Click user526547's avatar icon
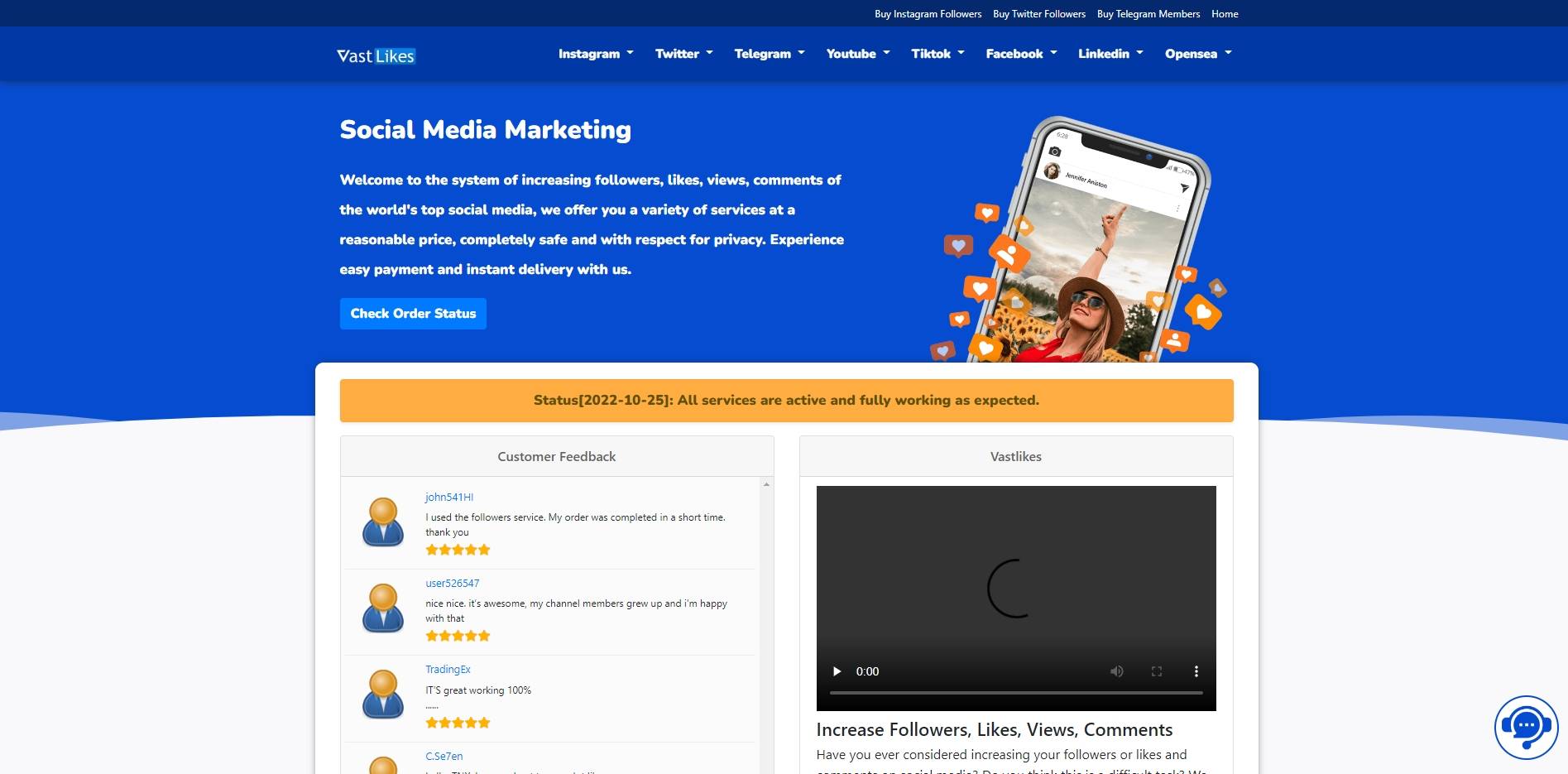 (383, 608)
